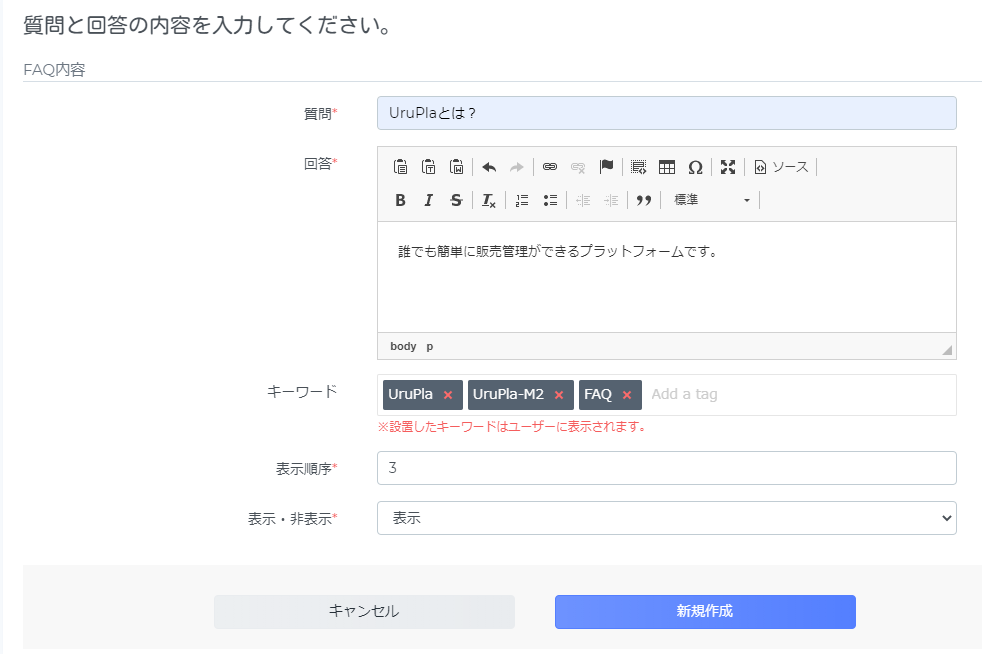
Task: Expand the 表示・非表示 select box
Action: pyautogui.click(x=666, y=518)
